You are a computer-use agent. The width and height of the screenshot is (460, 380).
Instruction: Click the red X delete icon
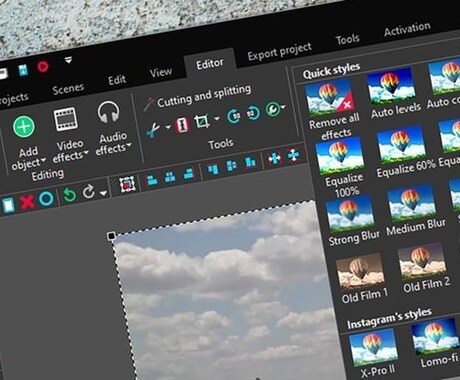coord(27,201)
